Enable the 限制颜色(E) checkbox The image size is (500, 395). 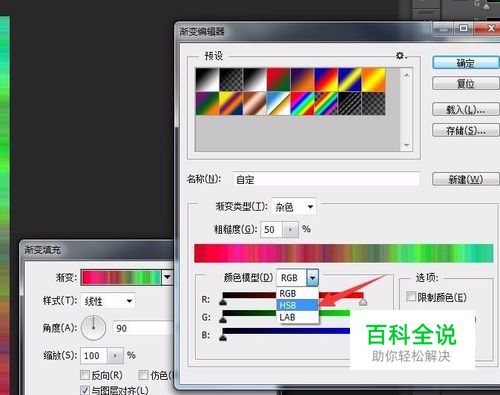411,296
